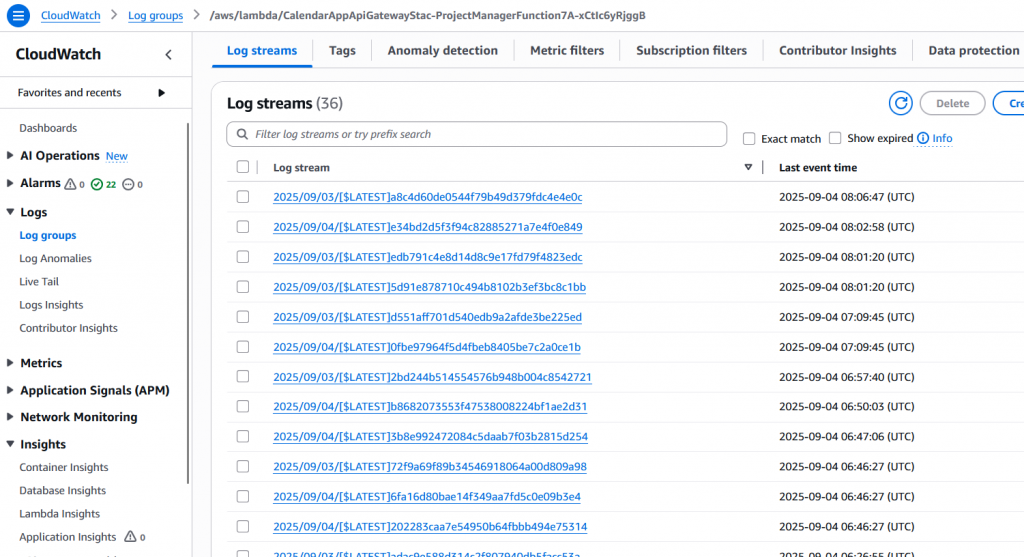Check the 0fbe97964f5d4fbe stream row
Screen dimensions: 1024x557
pos(243,347)
